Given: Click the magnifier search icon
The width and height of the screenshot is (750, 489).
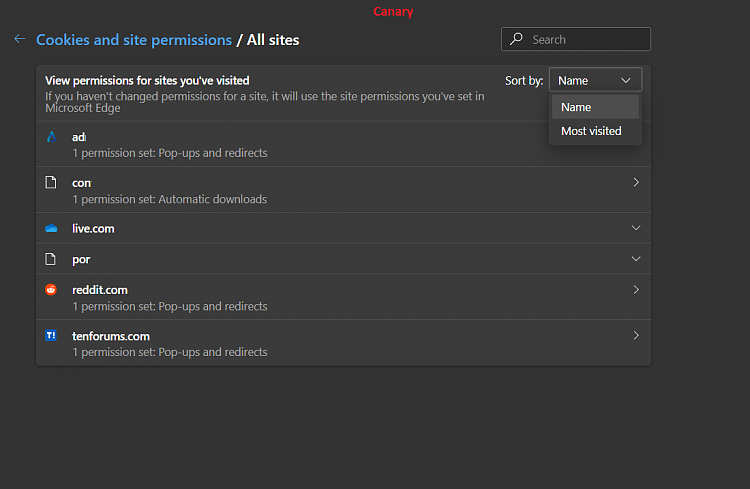Looking at the screenshot, I should (x=516, y=39).
